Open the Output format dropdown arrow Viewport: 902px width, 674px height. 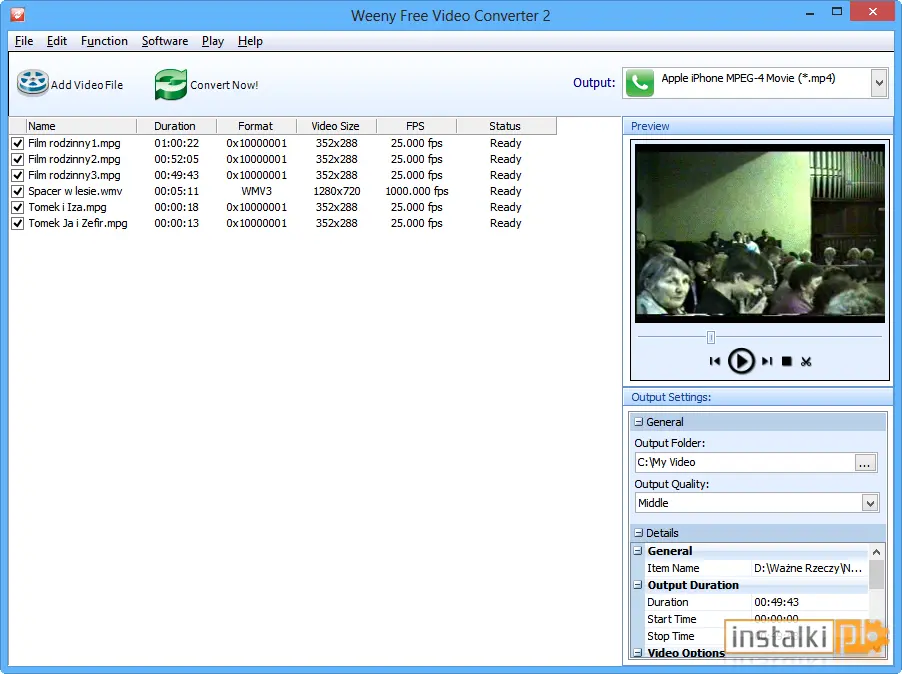click(879, 83)
